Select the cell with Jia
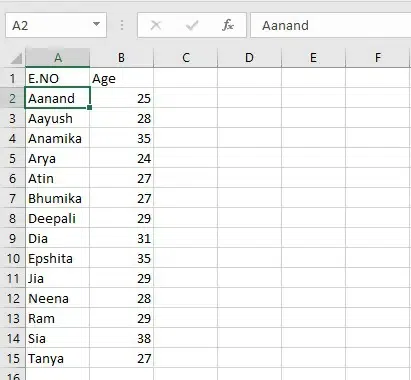 [x=58, y=278]
